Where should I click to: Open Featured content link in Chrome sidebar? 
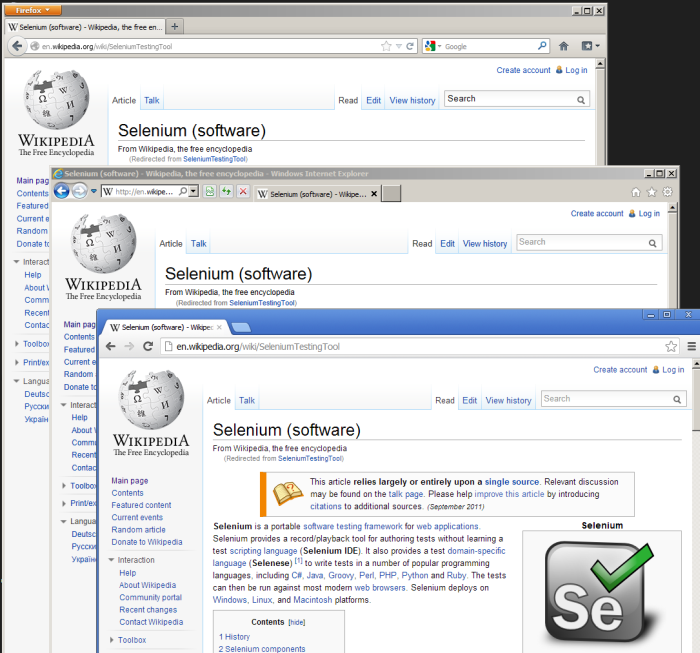(x=141, y=505)
